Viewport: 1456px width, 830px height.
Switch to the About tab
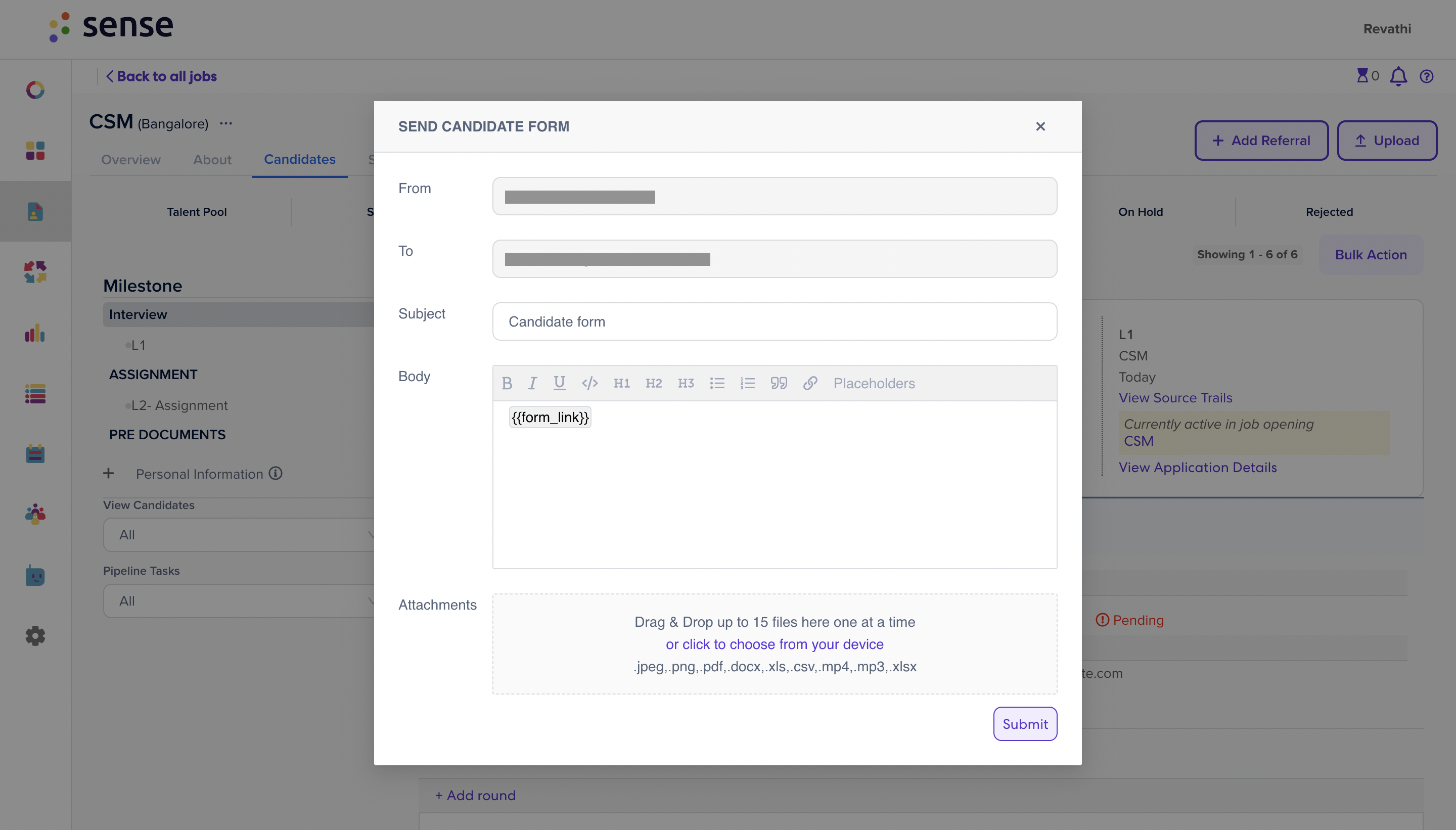coord(212,160)
